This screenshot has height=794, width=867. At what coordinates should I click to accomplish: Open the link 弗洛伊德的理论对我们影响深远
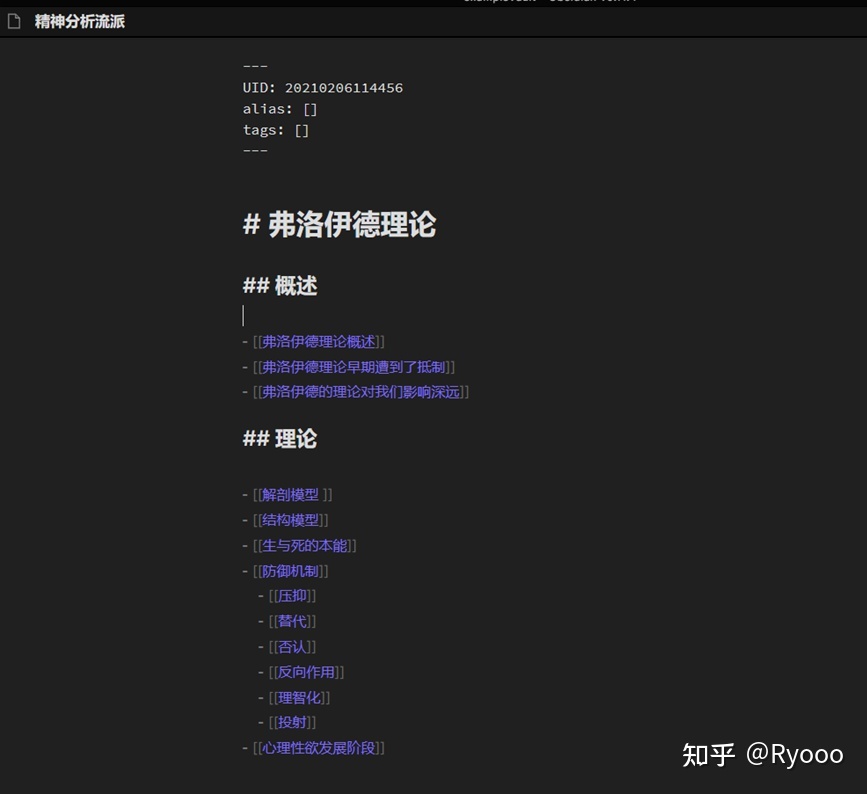pos(361,392)
